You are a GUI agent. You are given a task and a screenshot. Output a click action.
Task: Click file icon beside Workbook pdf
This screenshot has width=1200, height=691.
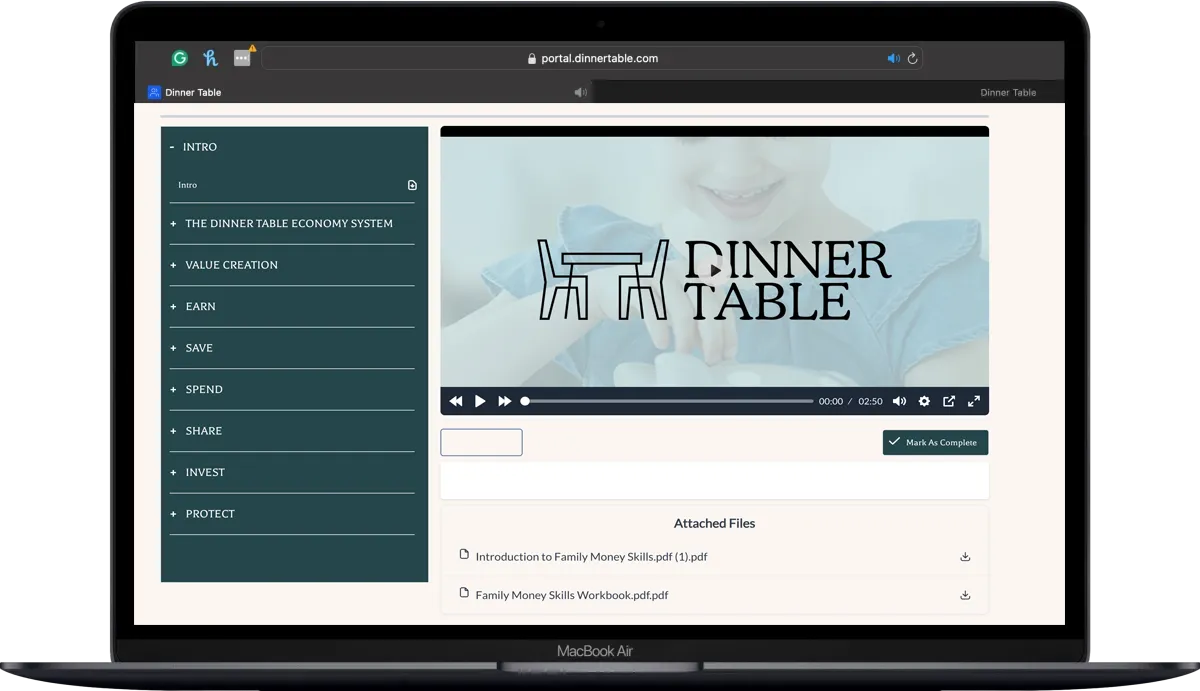pos(464,593)
